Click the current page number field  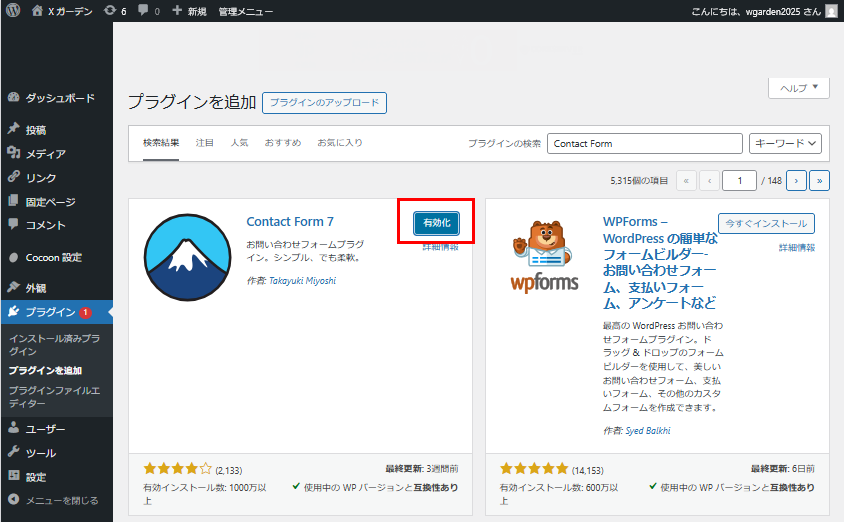[740, 181]
